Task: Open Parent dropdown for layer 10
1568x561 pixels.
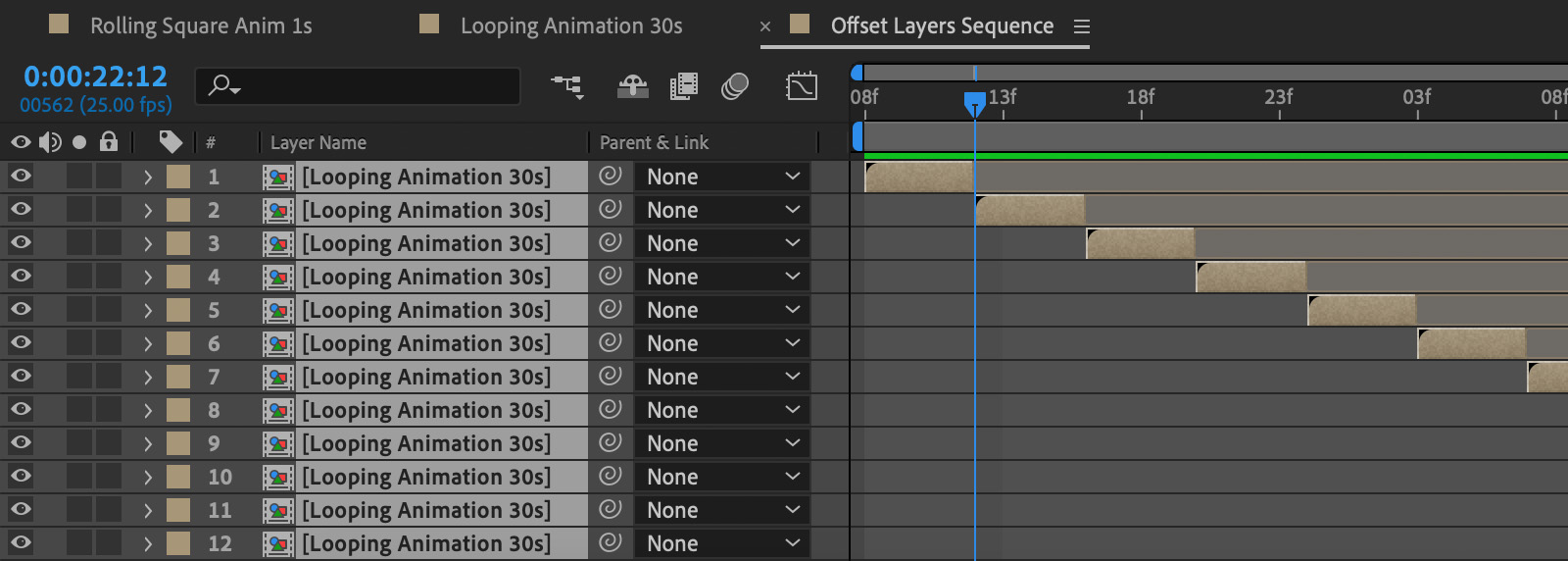Action: (x=722, y=477)
